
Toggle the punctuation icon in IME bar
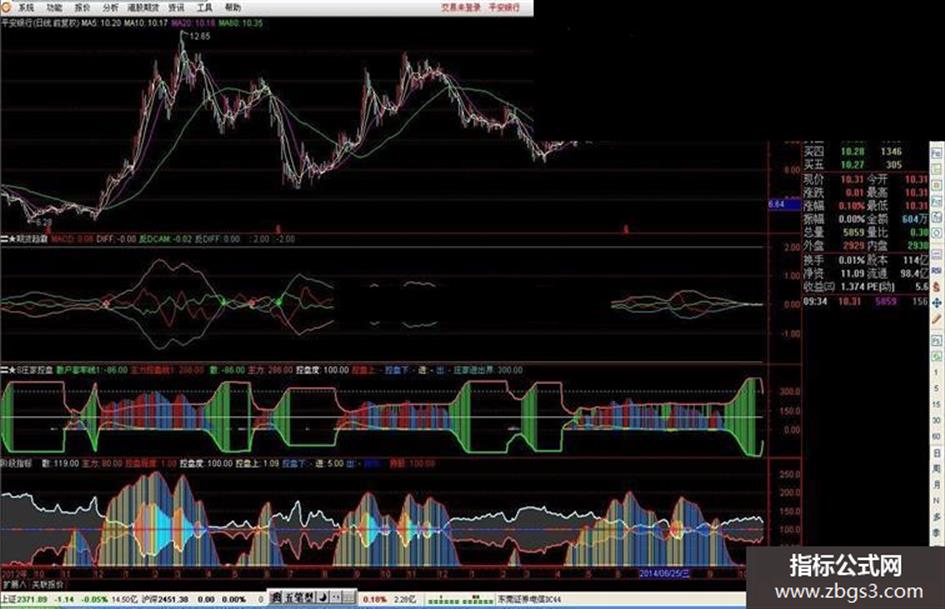[336, 598]
